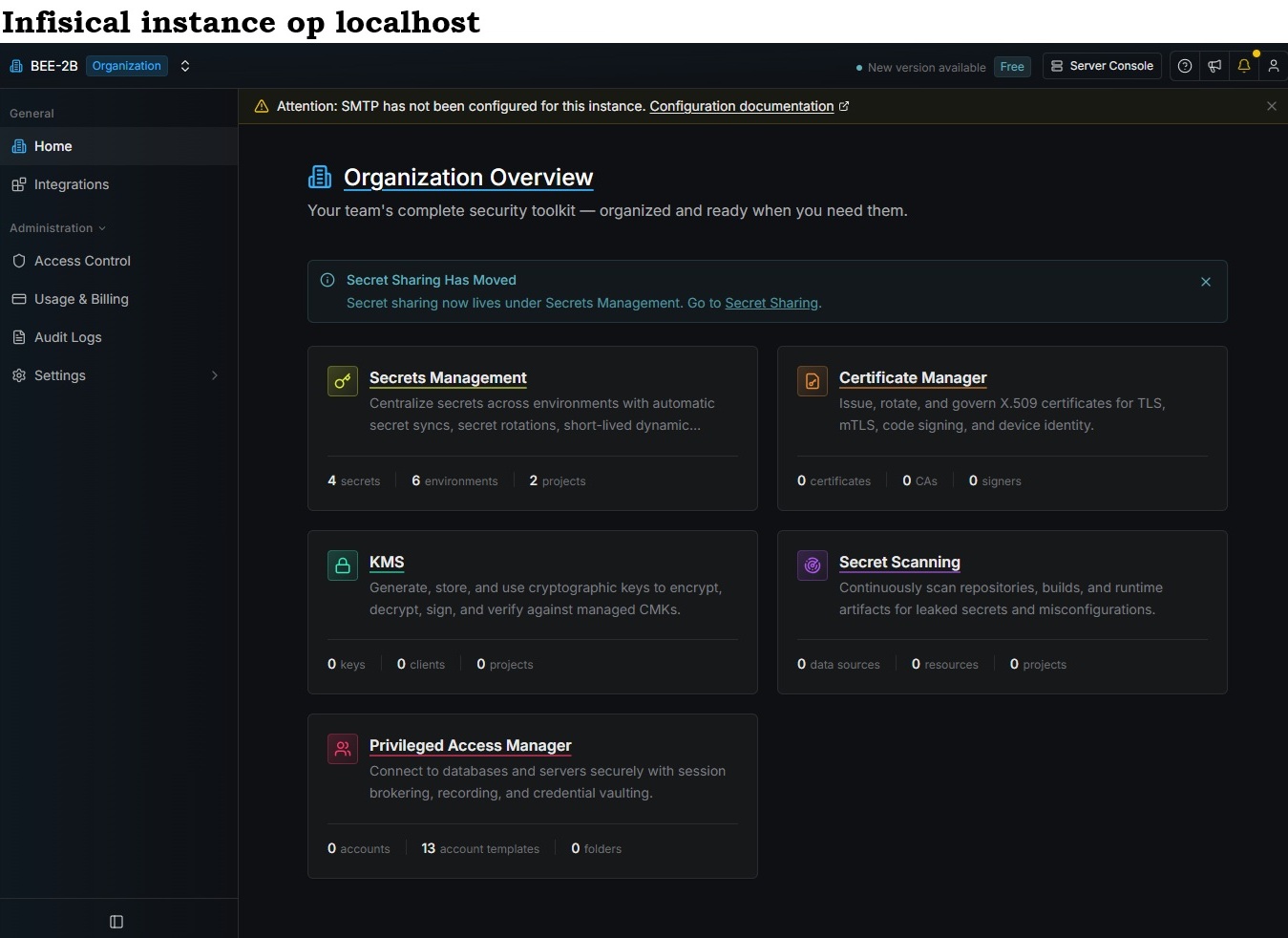The width and height of the screenshot is (1288, 938).
Task: Collapse the Administration section
Action: pos(57,228)
